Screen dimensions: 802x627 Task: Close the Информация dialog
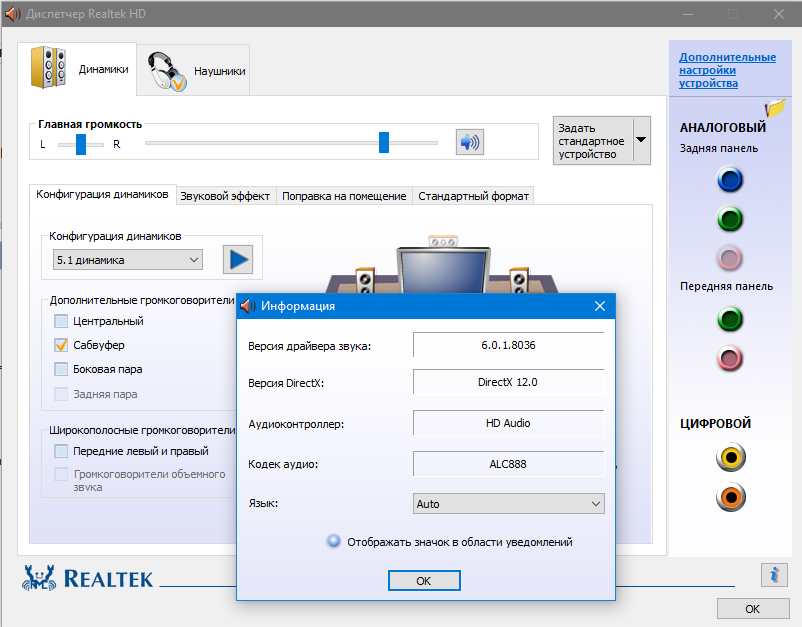(x=600, y=306)
